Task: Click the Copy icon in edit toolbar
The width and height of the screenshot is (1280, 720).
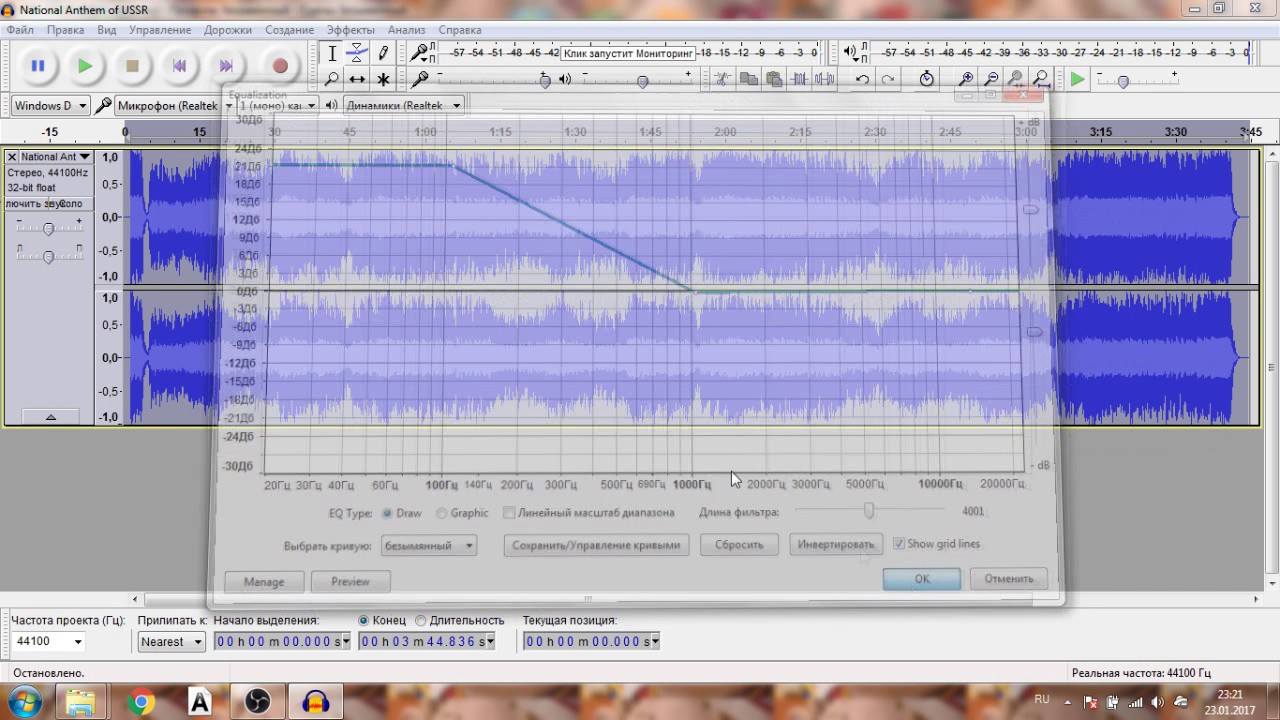Action: 748,79
